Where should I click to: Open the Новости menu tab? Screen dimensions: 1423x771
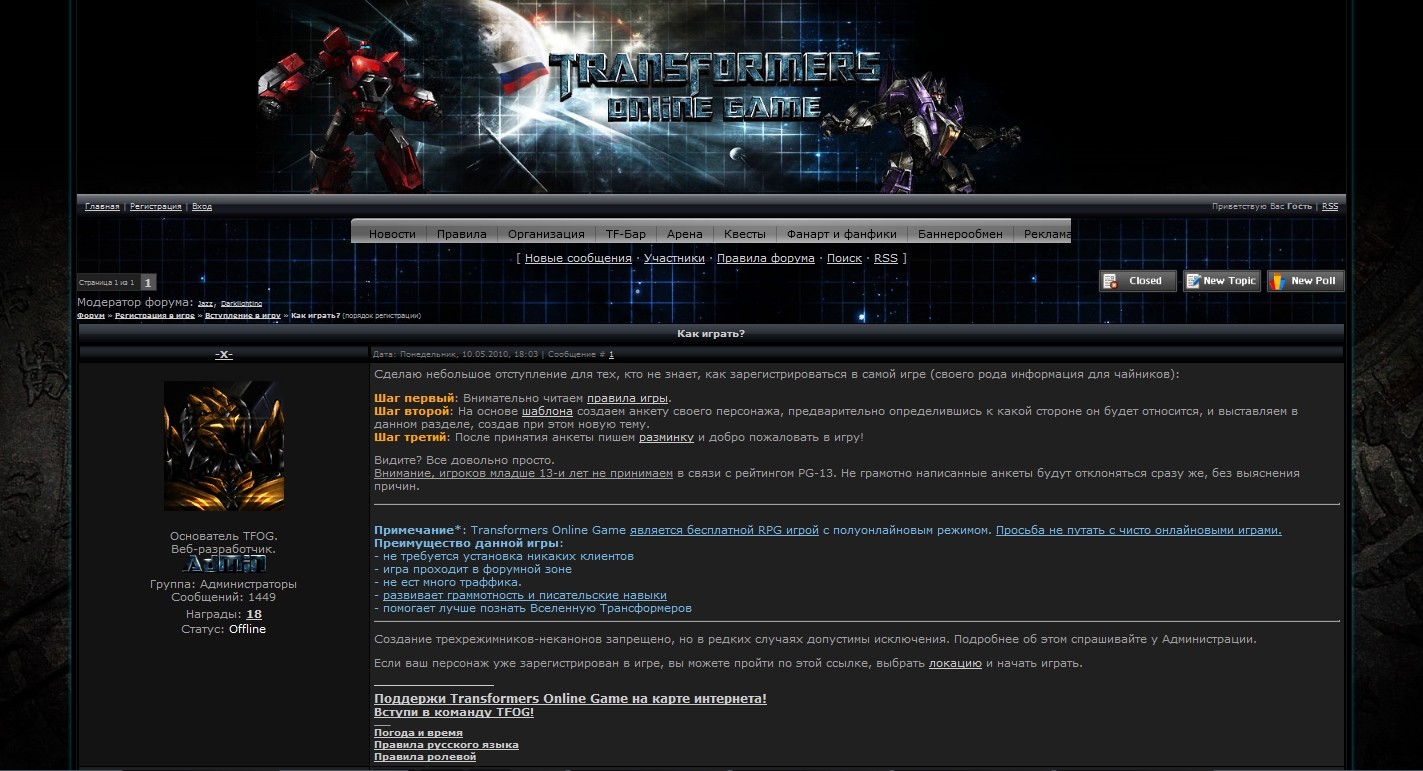(392, 234)
